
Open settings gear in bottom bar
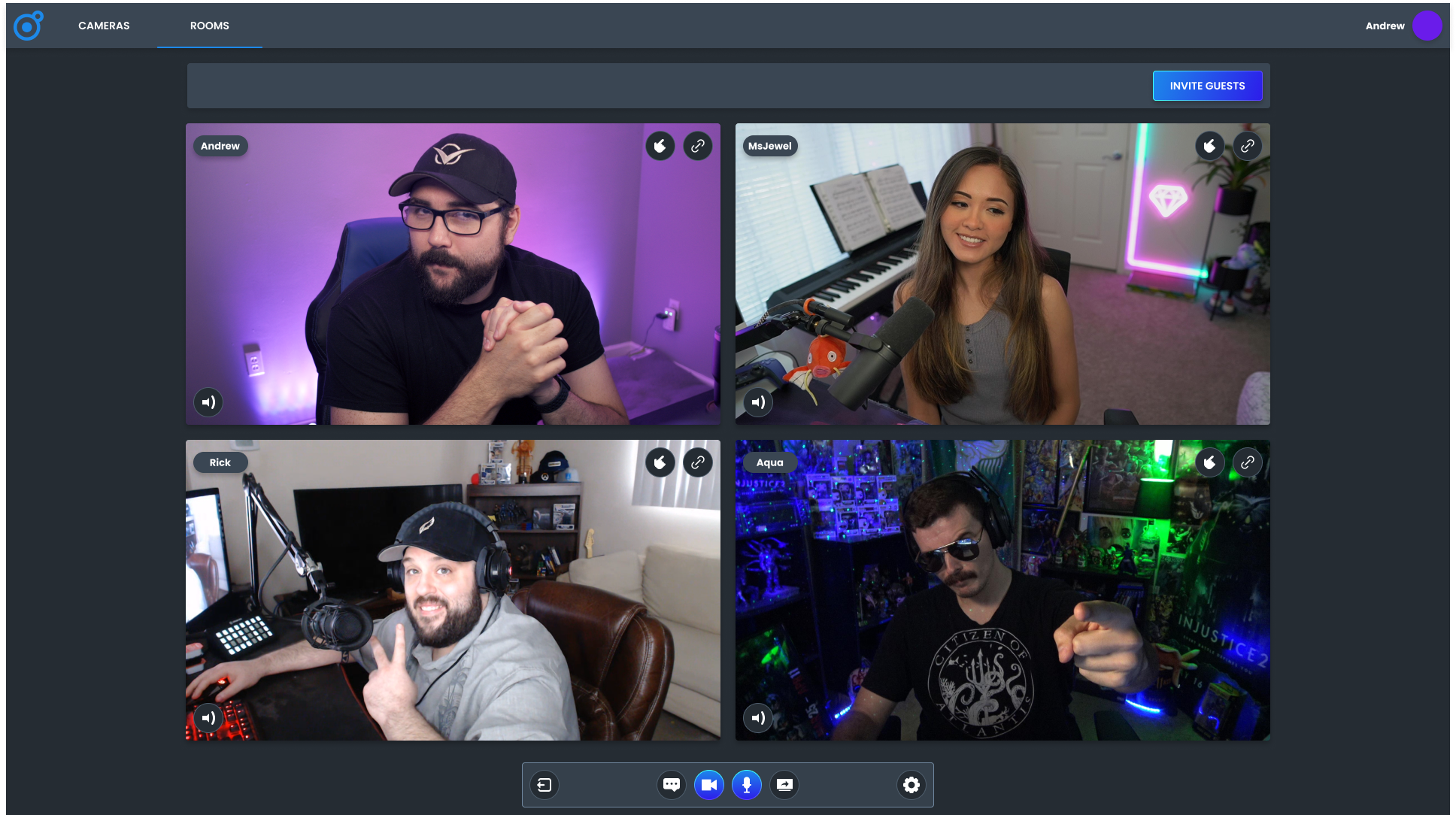click(x=912, y=785)
